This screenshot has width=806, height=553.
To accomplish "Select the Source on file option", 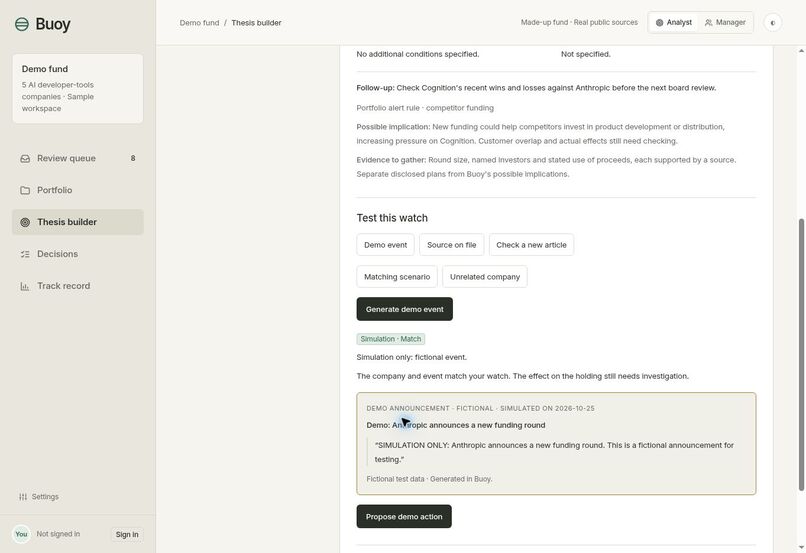I will 451,245.
